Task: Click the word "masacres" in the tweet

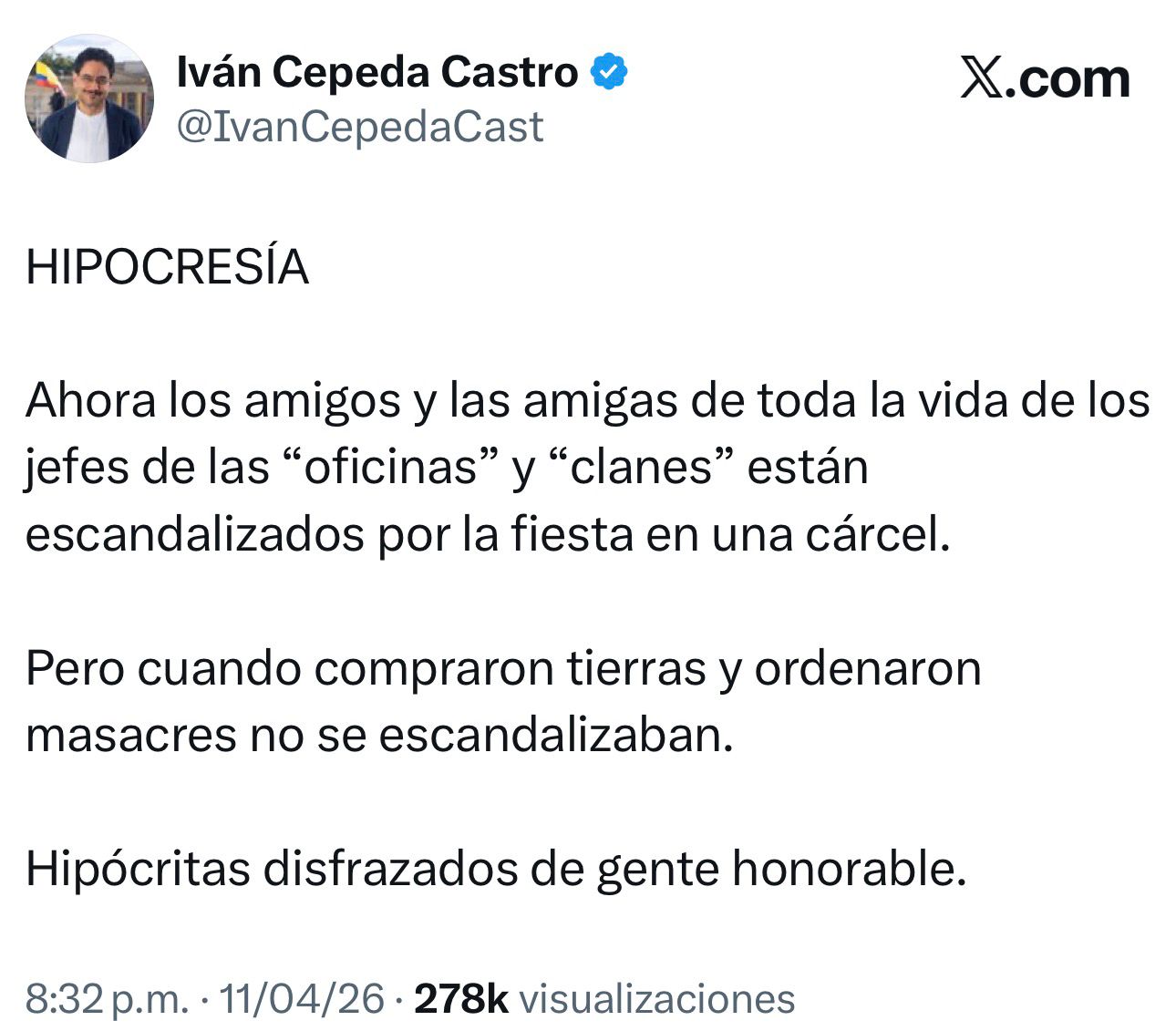Action: 130,736
